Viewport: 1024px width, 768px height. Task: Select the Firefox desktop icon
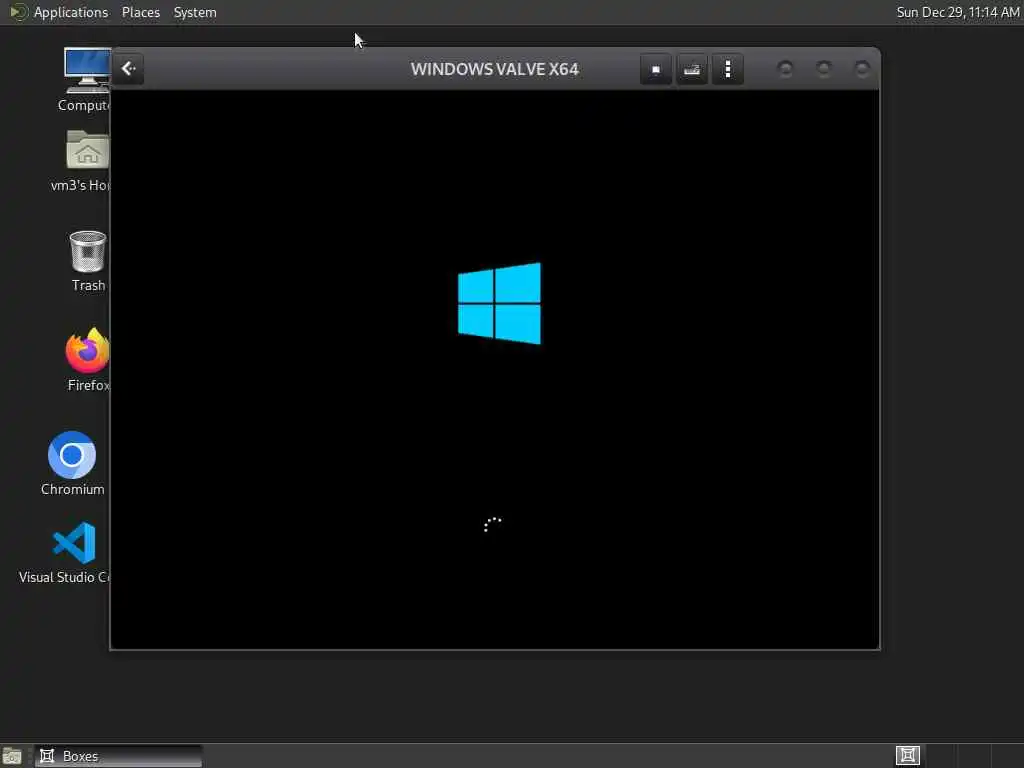click(88, 360)
